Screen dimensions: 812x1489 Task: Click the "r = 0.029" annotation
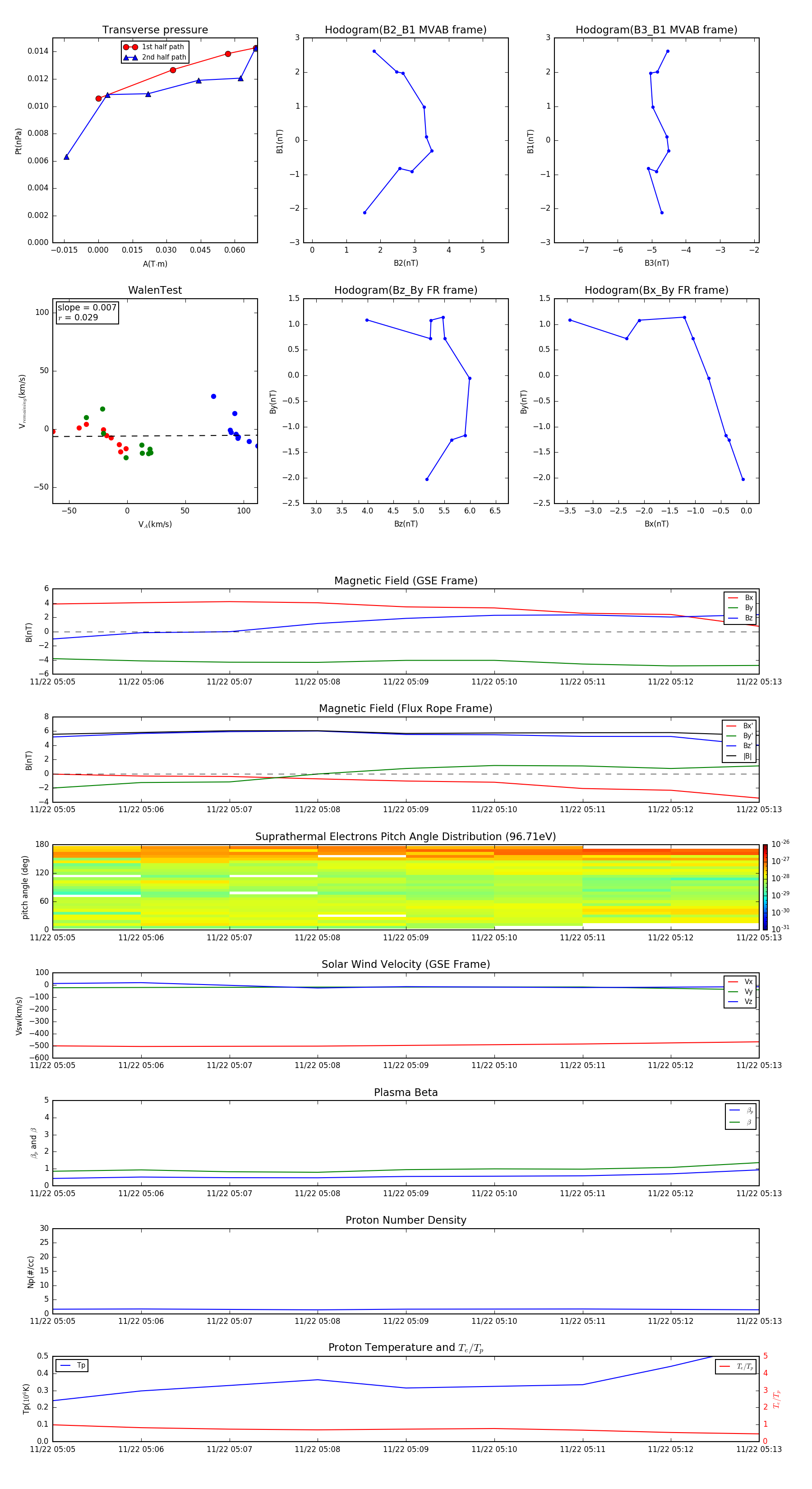[x=78, y=317]
